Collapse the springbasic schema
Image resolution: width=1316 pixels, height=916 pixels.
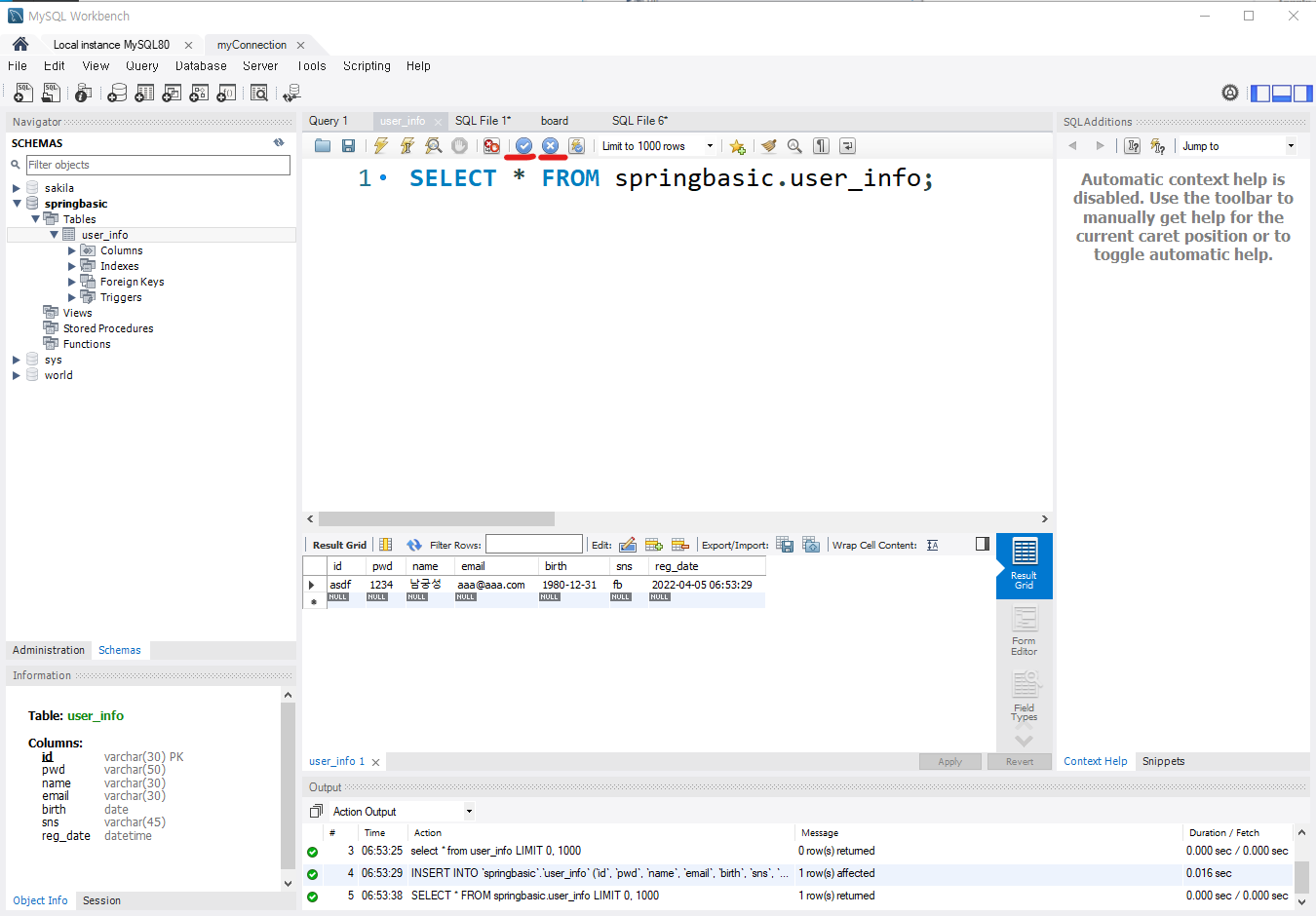(17, 204)
